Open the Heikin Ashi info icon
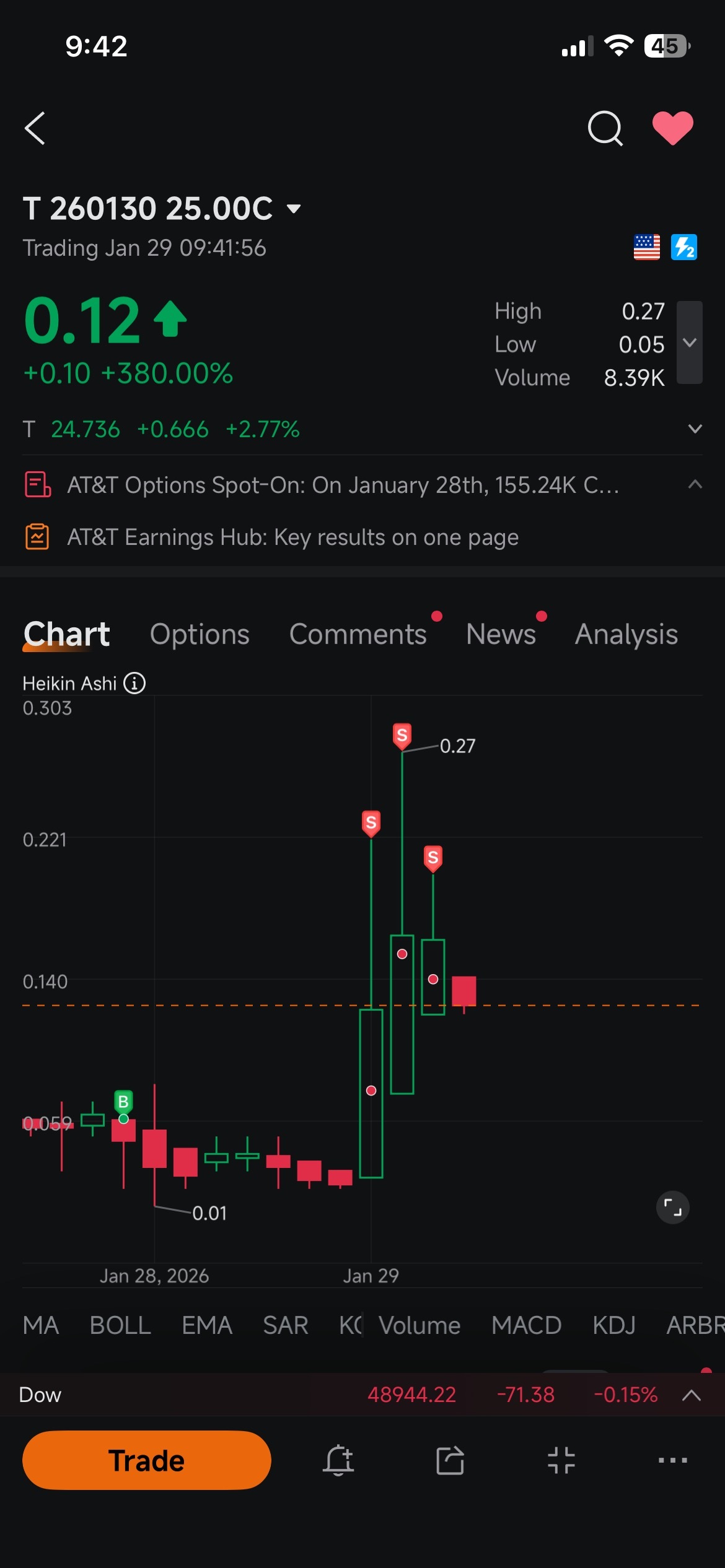725x1568 pixels. click(134, 683)
